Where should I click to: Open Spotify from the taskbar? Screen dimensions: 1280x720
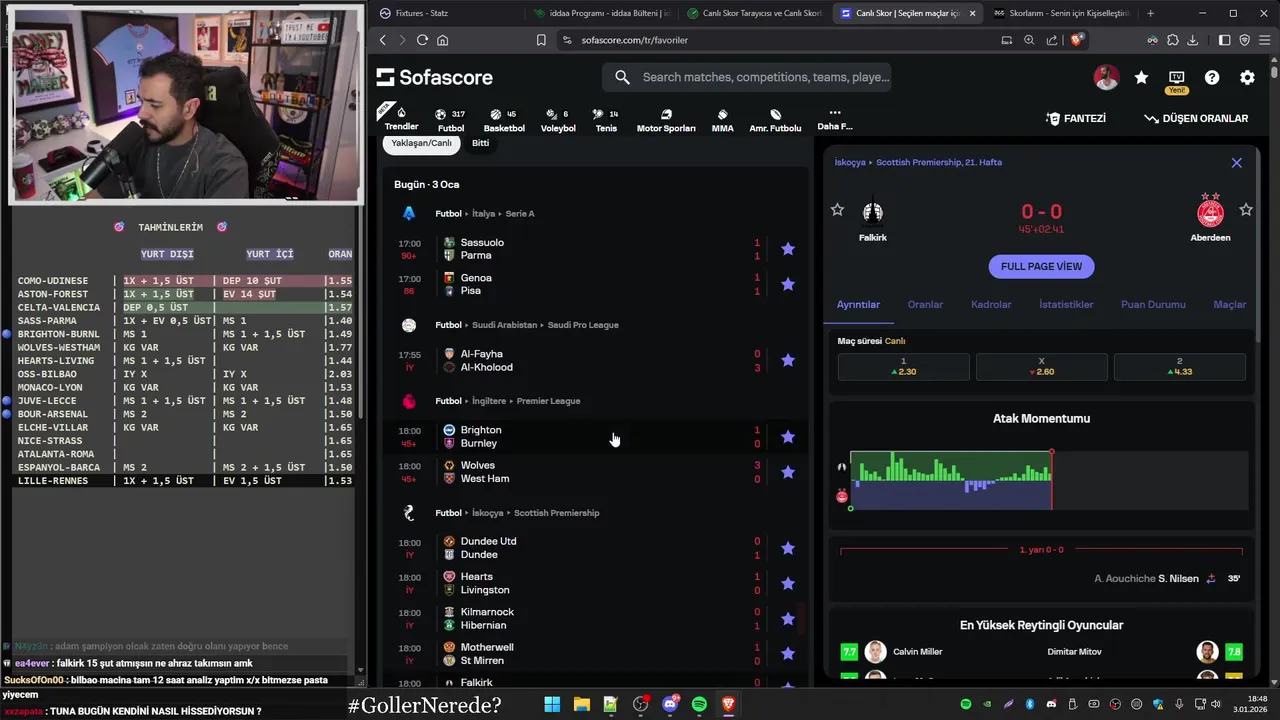[699, 705]
